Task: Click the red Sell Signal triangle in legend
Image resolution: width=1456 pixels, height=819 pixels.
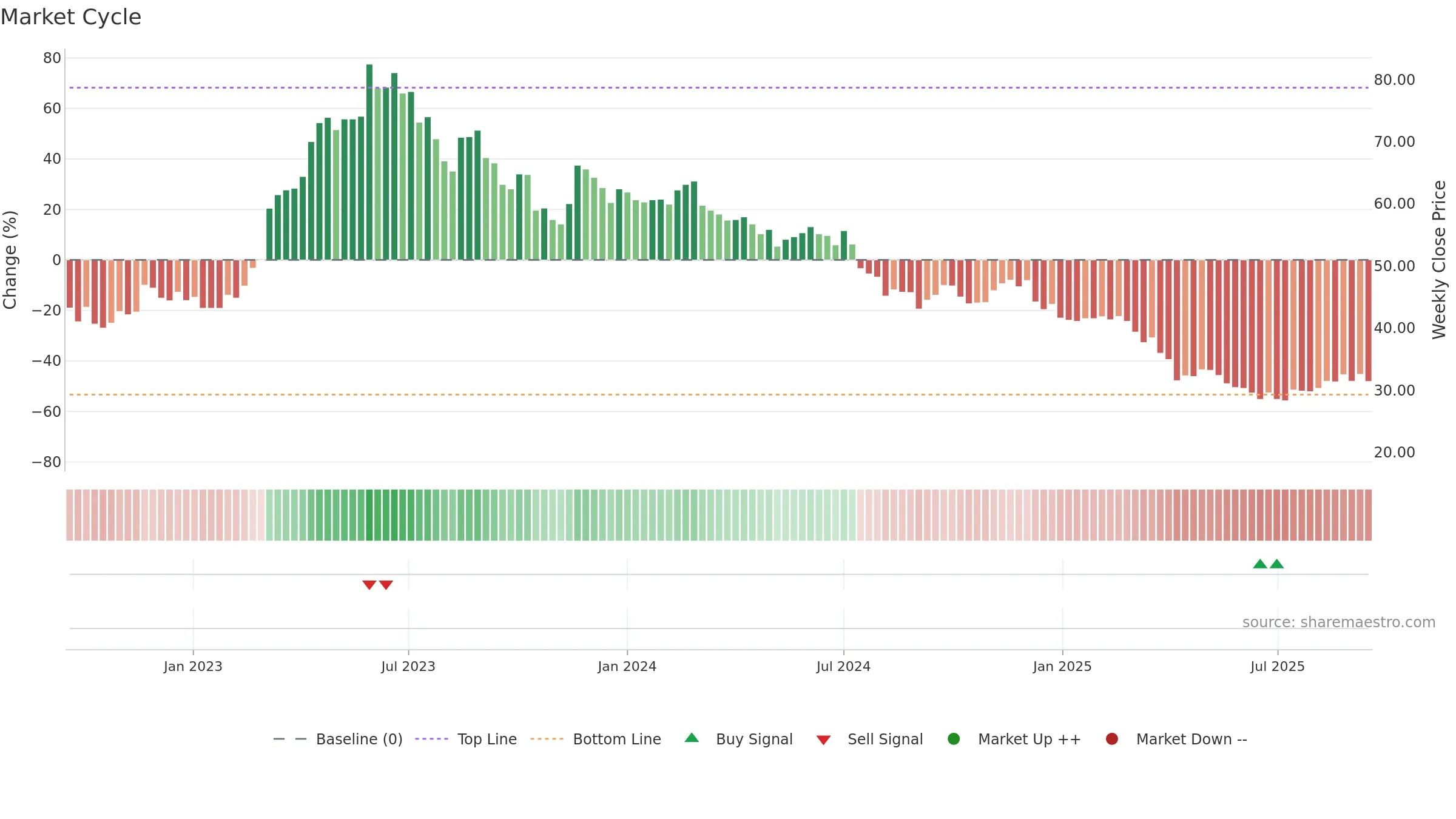Action: [x=823, y=740]
